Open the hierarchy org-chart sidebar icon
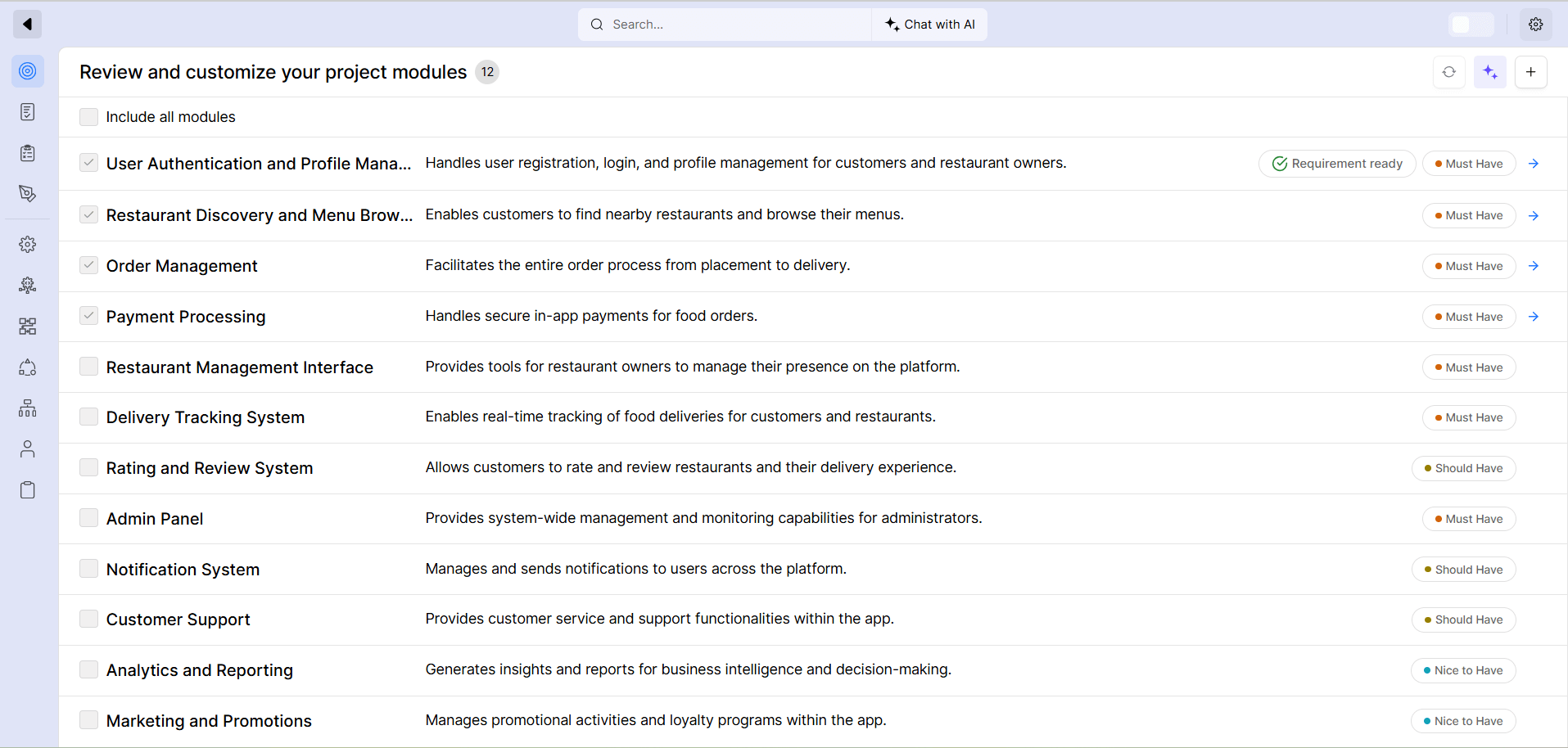The image size is (1568, 748). (x=28, y=408)
